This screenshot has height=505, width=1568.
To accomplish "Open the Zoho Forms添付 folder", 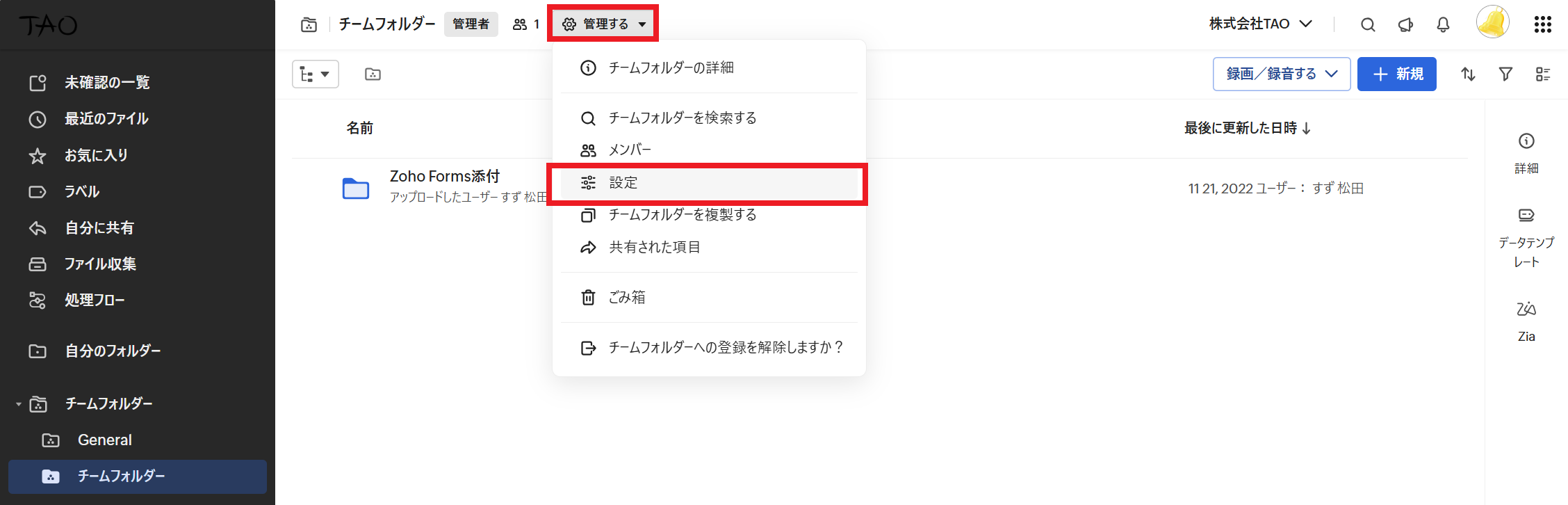I will point(445,177).
